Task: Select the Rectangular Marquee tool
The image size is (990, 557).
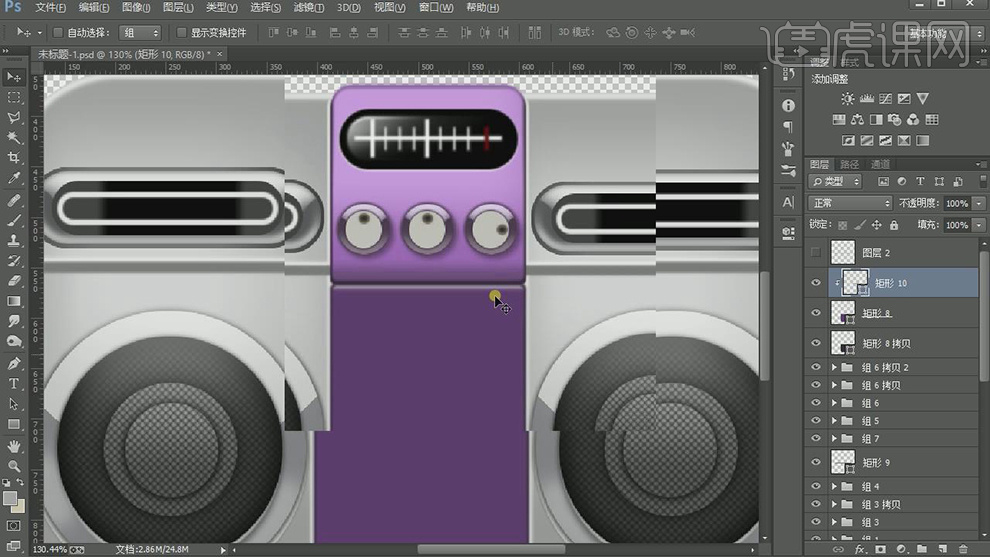Action: [14, 98]
